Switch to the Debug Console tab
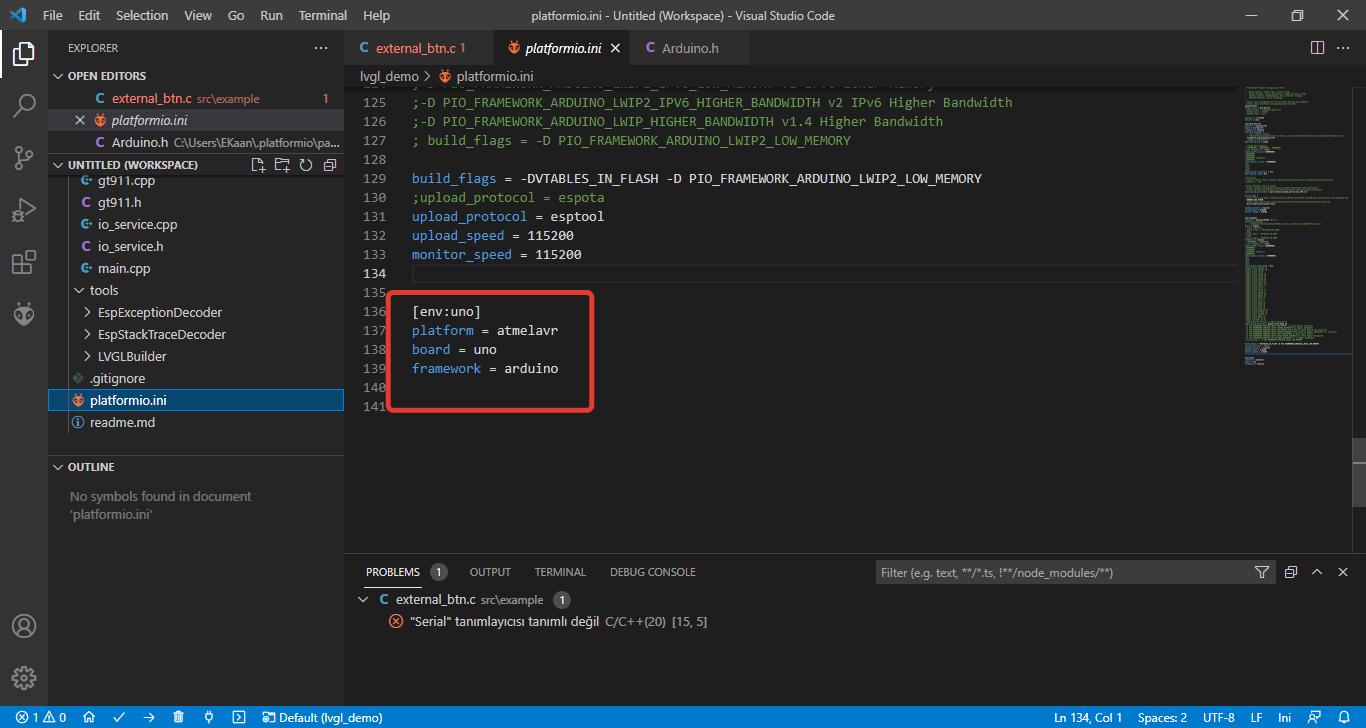Screen dimensions: 1366x728 point(653,572)
